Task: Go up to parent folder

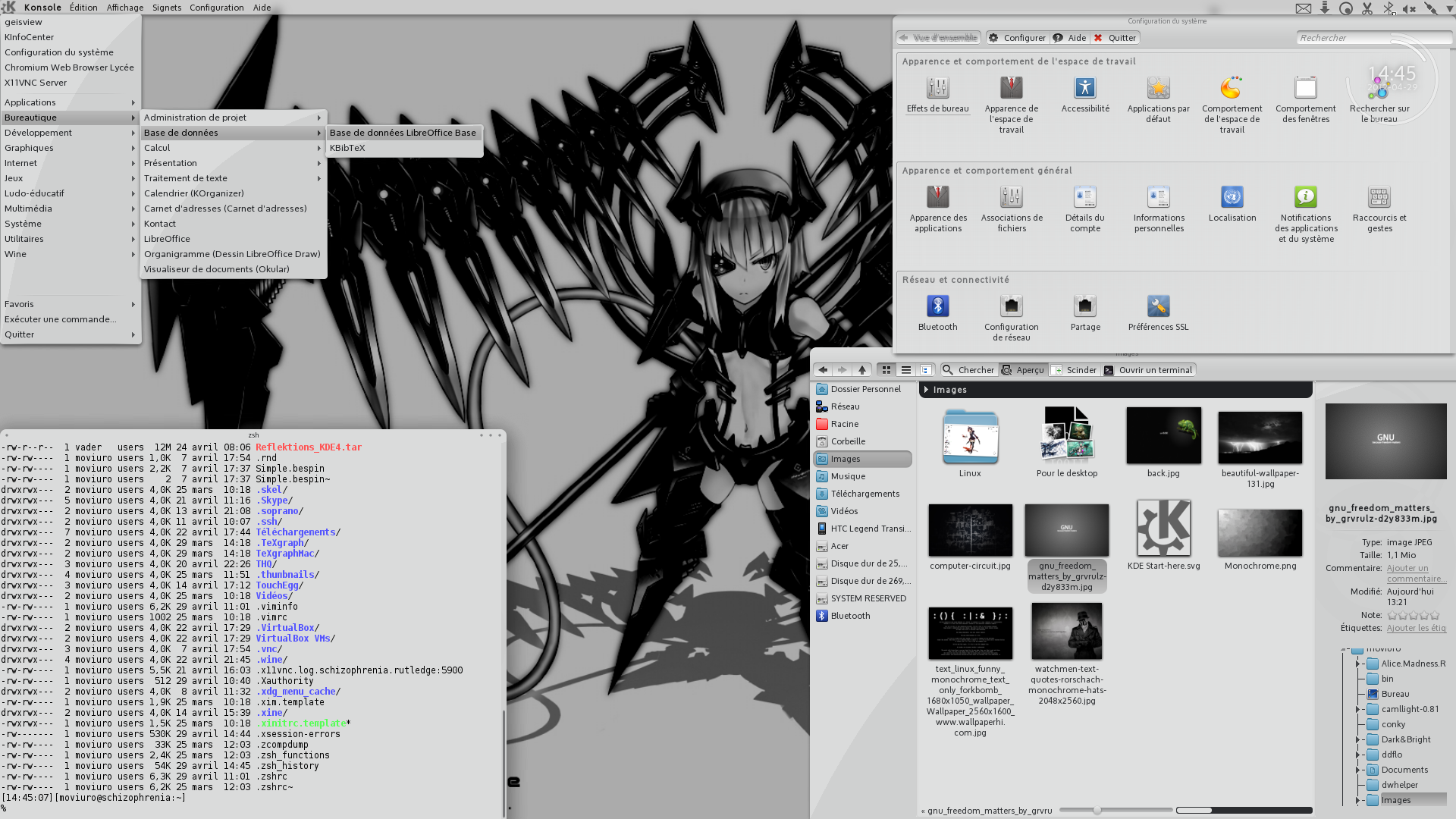Action: coord(861,370)
